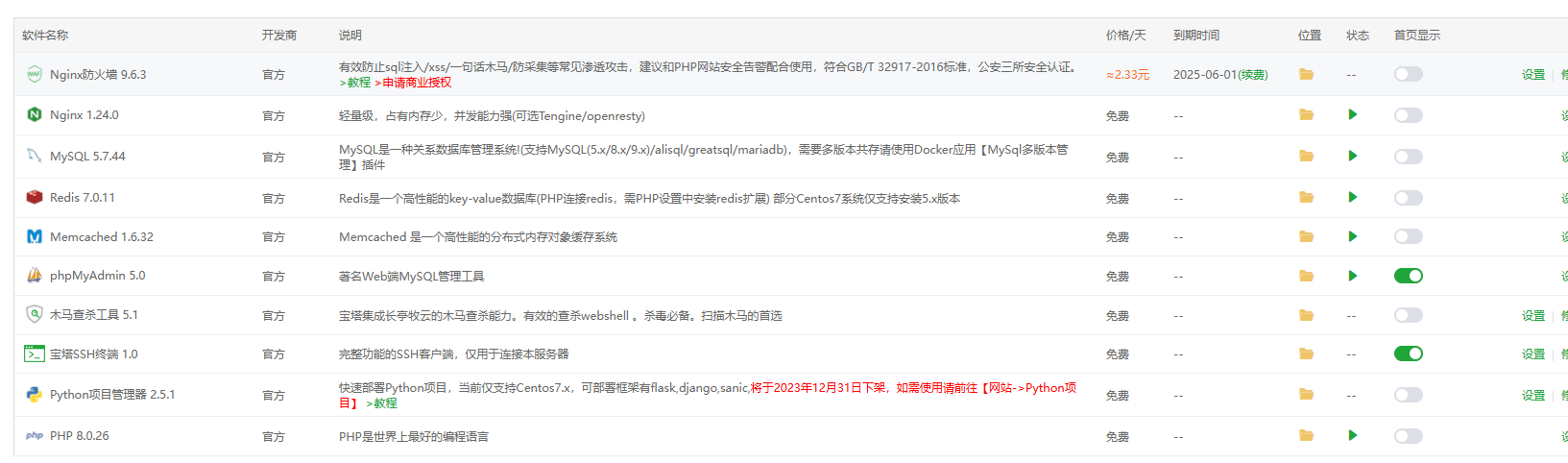This screenshot has height=463, width=1568.
Task: Click the 首页显示 column header
Action: pyautogui.click(x=1417, y=35)
